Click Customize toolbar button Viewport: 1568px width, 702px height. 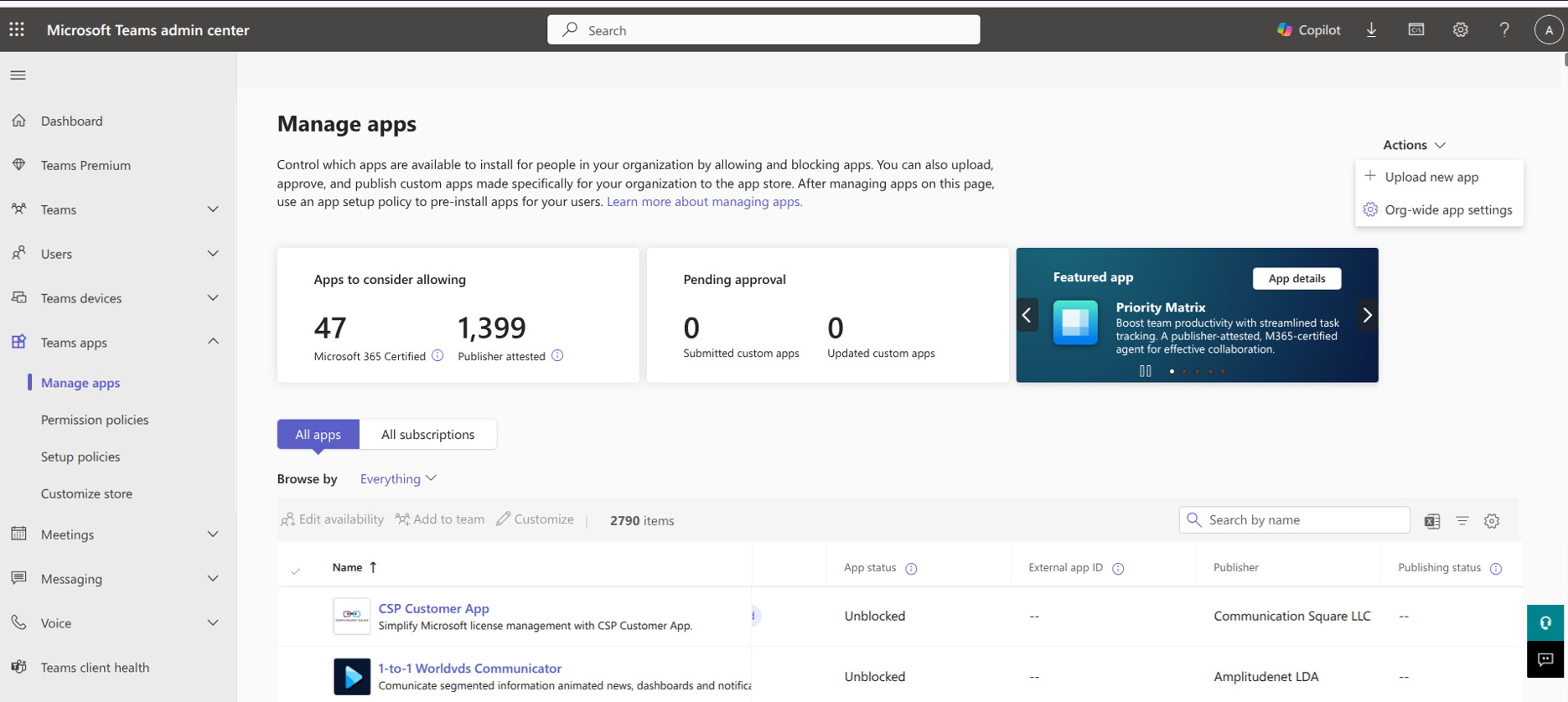pos(535,519)
